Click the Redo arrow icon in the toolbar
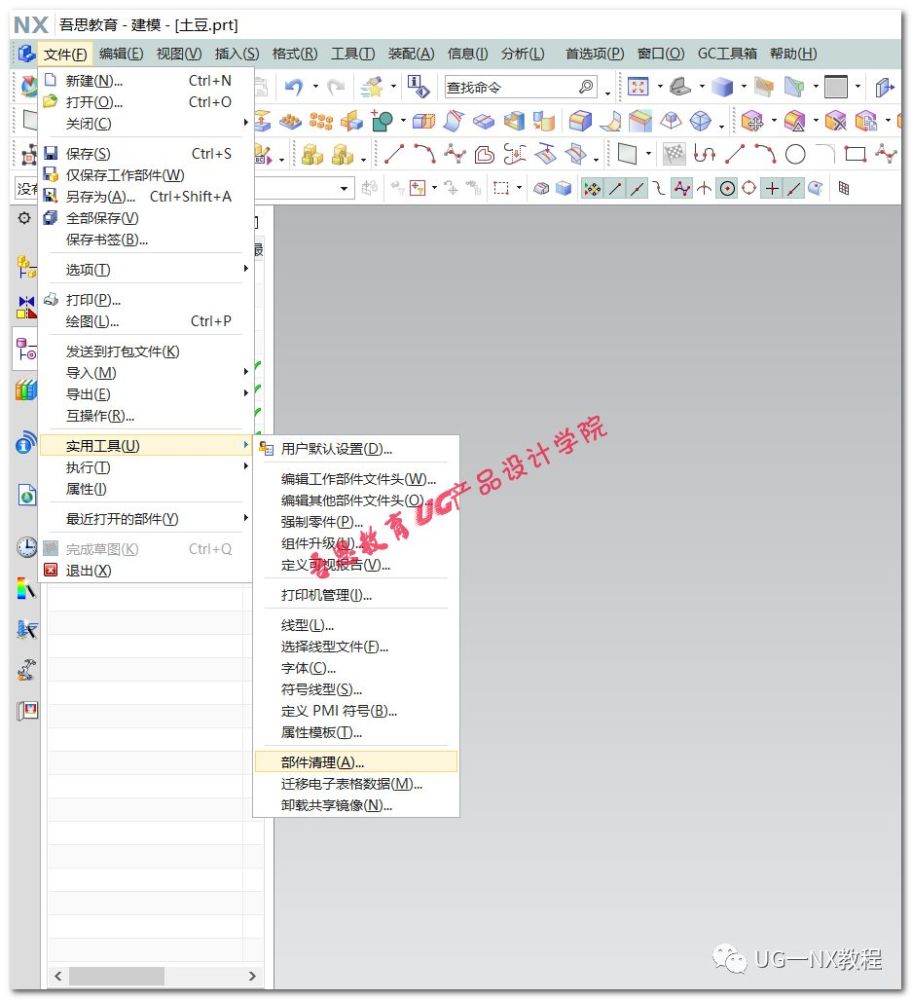Viewport: 912px width, 1000px height. point(335,87)
